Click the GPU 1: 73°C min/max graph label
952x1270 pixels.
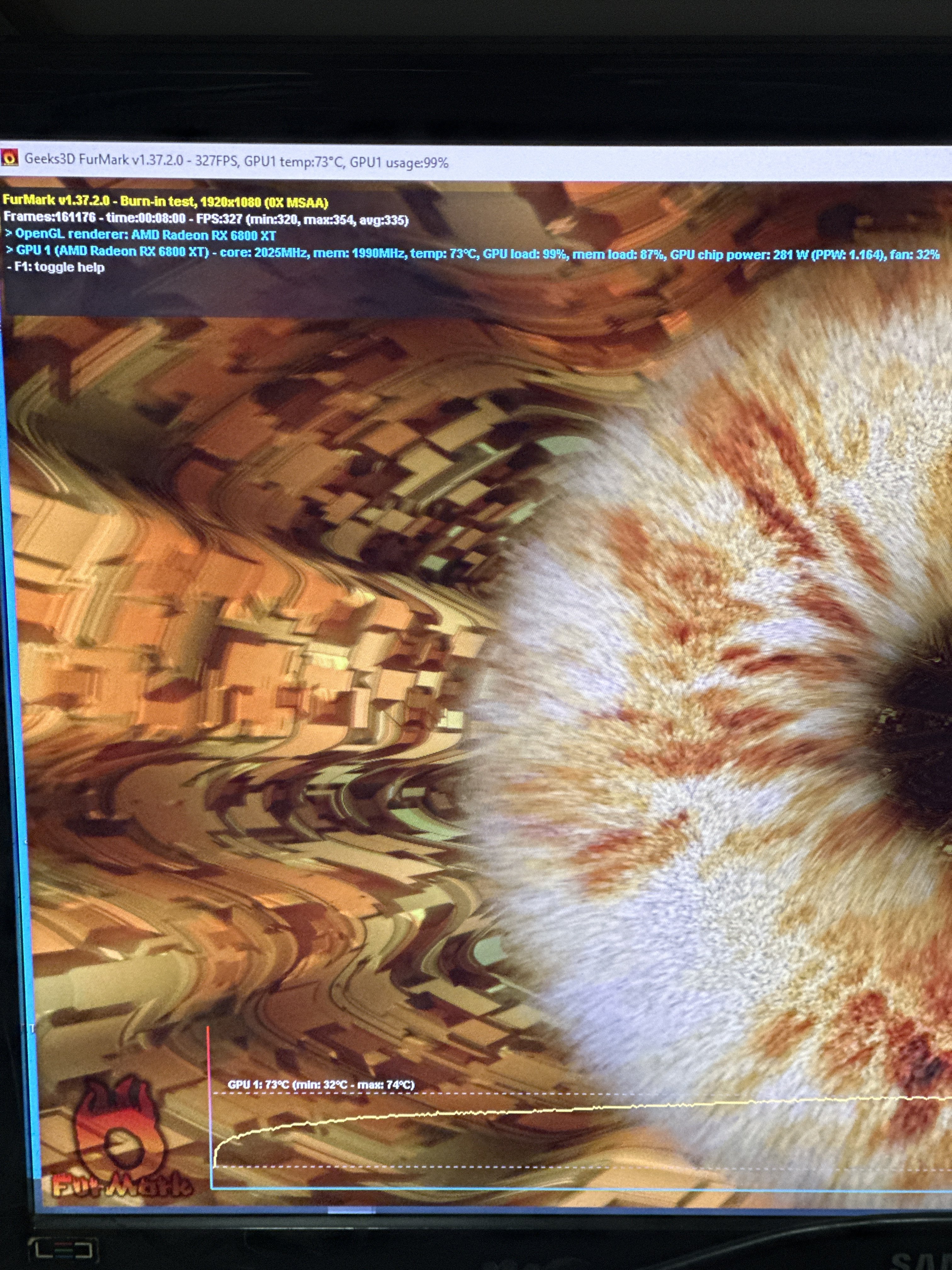pyautogui.click(x=321, y=1084)
